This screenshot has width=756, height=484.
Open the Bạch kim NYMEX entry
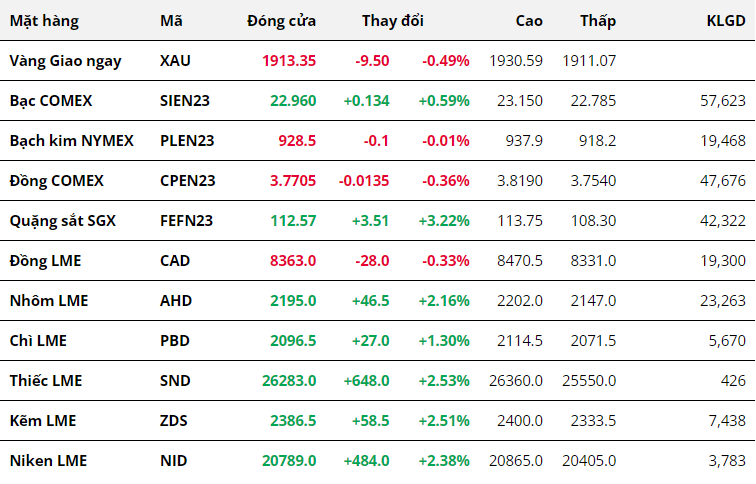(71, 140)
